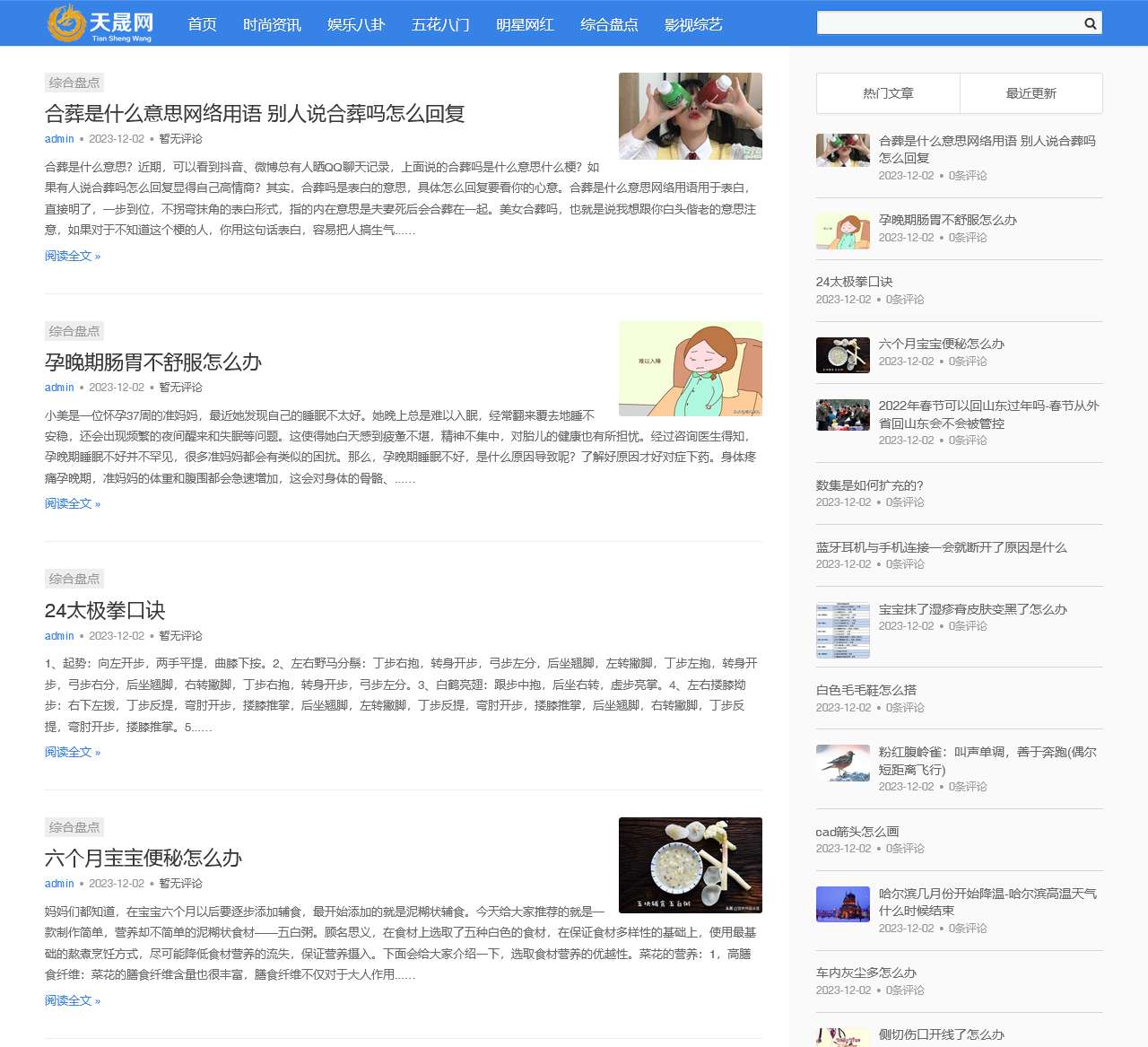Click 阅读全文 under 孕晚期肠胃不舒服怎么办

tap(73, 503)
